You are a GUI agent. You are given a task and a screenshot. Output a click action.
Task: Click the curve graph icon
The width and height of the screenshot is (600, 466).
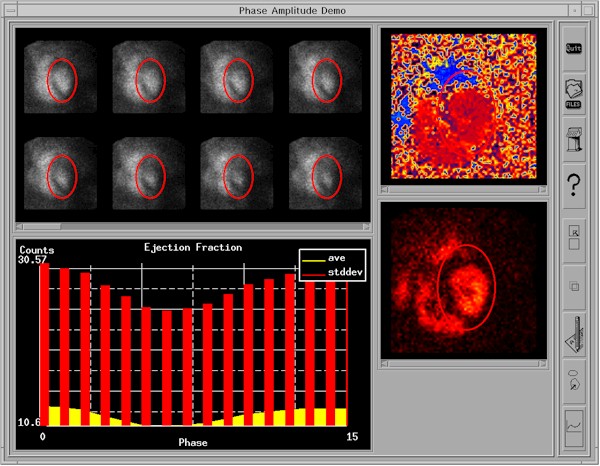click(x=574, y=427)
